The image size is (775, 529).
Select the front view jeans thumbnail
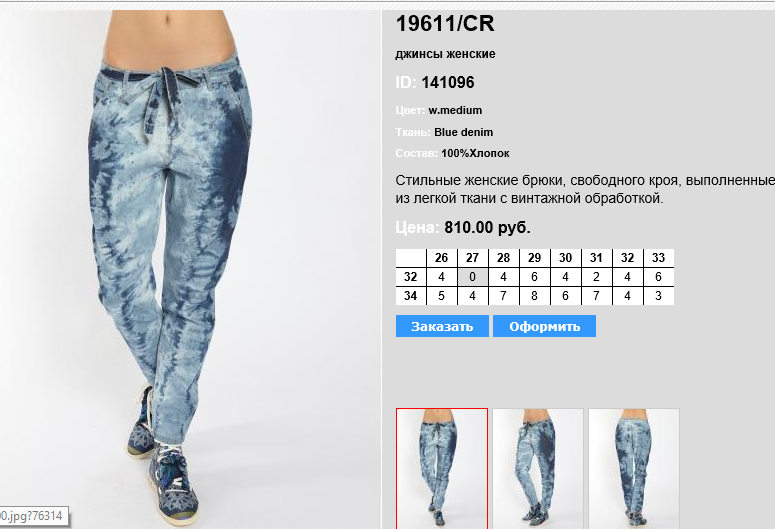442,468
